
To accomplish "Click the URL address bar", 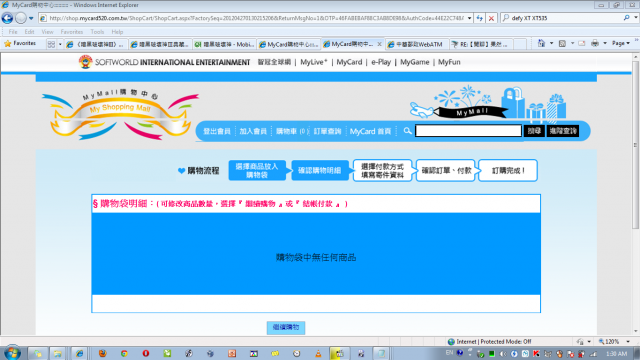I will pos(256,18).
